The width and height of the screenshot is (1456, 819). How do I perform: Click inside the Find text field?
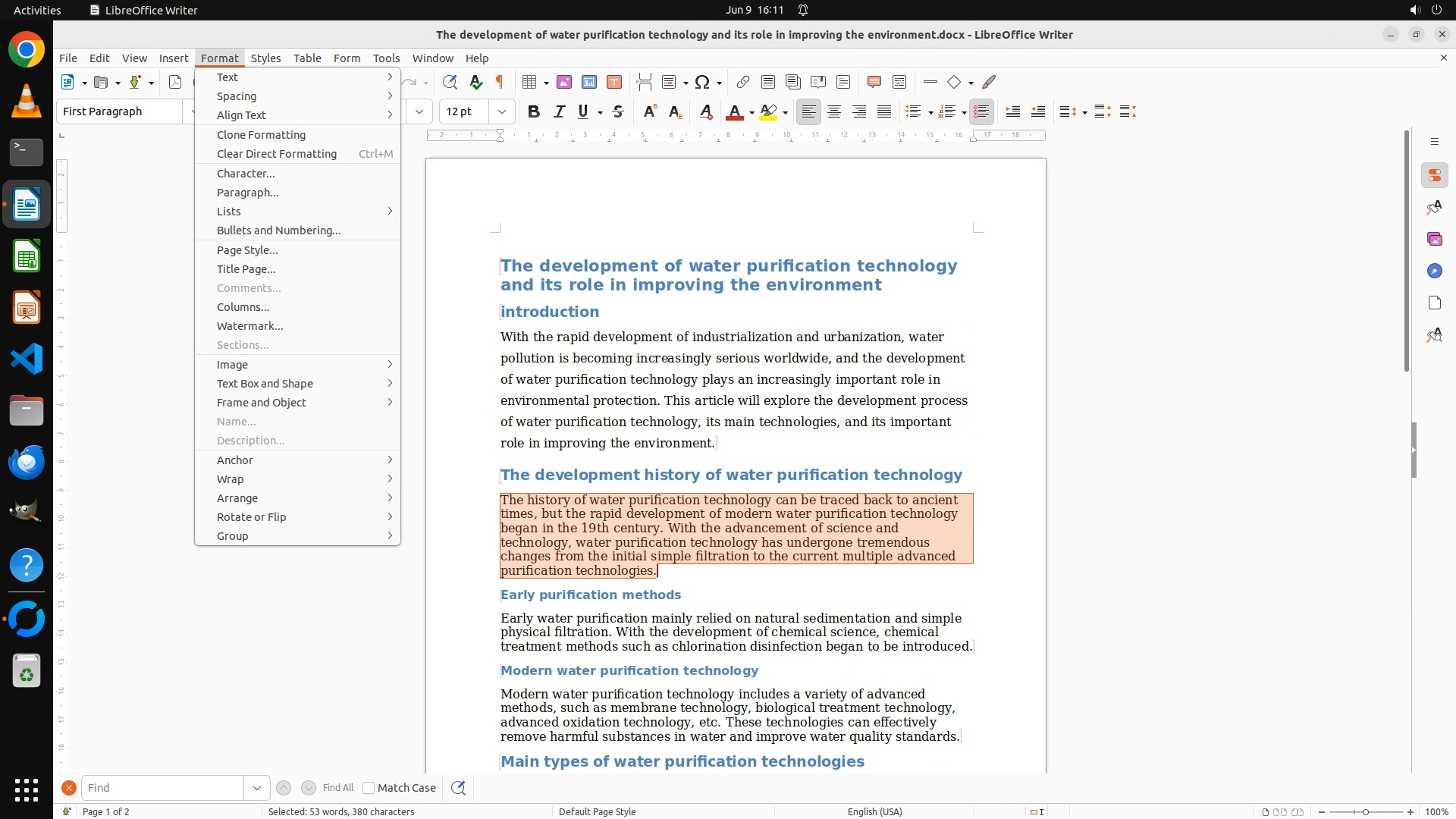click(162, 788)
